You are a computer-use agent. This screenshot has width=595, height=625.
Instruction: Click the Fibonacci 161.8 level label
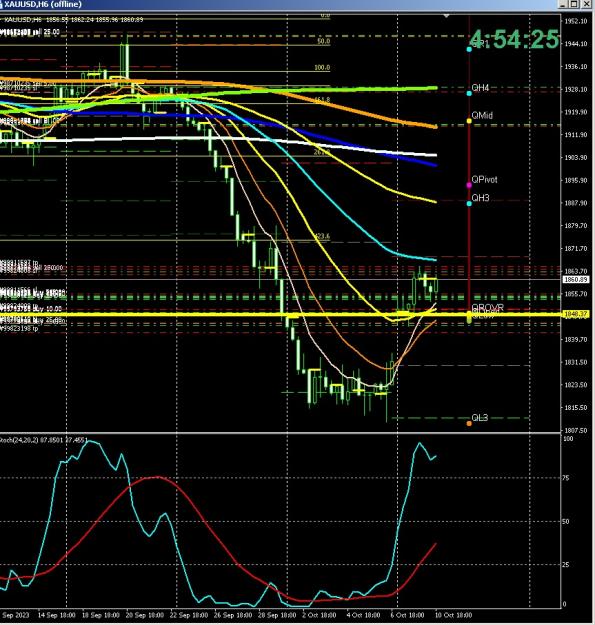pos(322,100)
